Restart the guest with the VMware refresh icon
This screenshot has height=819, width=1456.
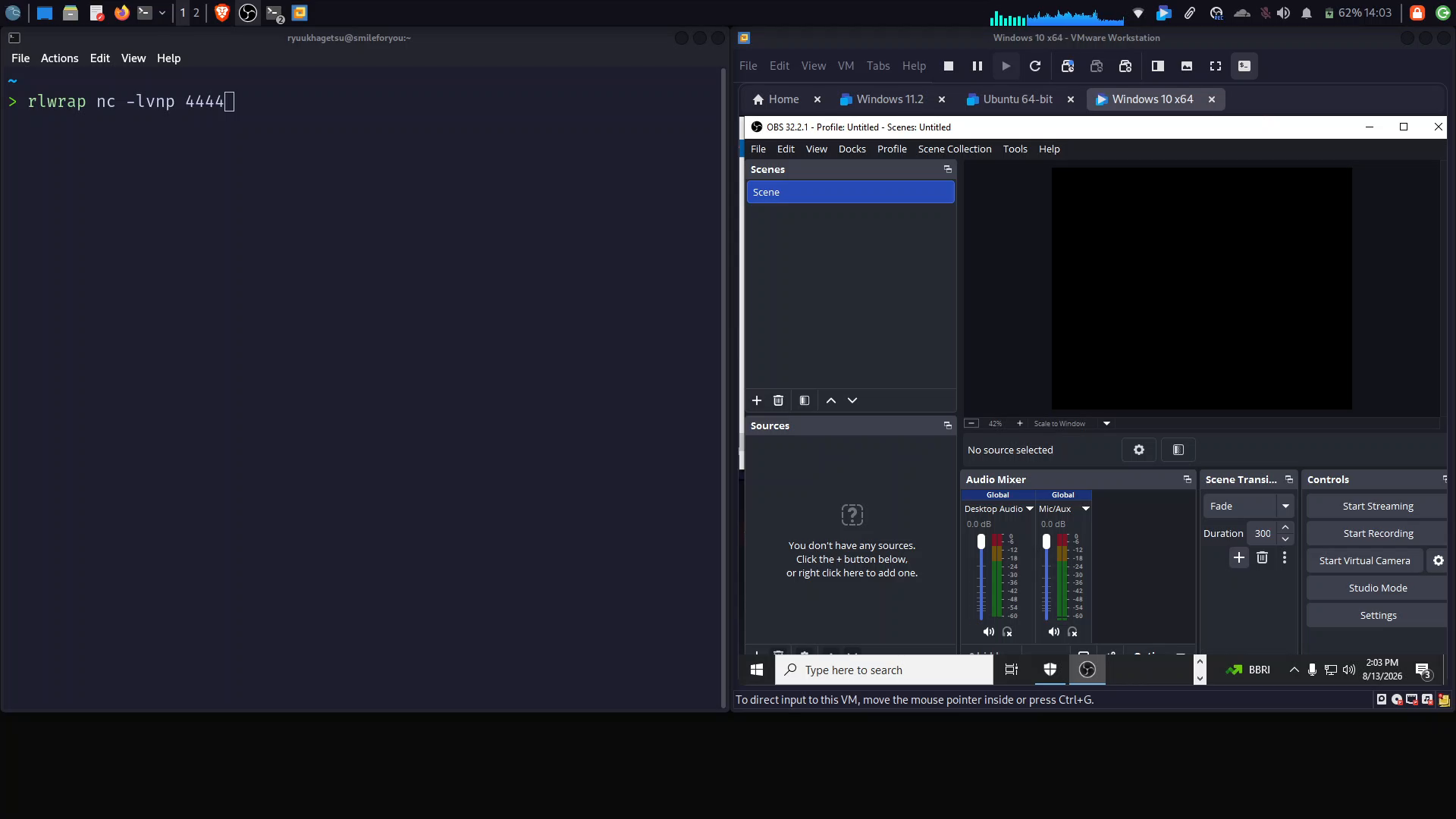click(x=1034, y=66)
